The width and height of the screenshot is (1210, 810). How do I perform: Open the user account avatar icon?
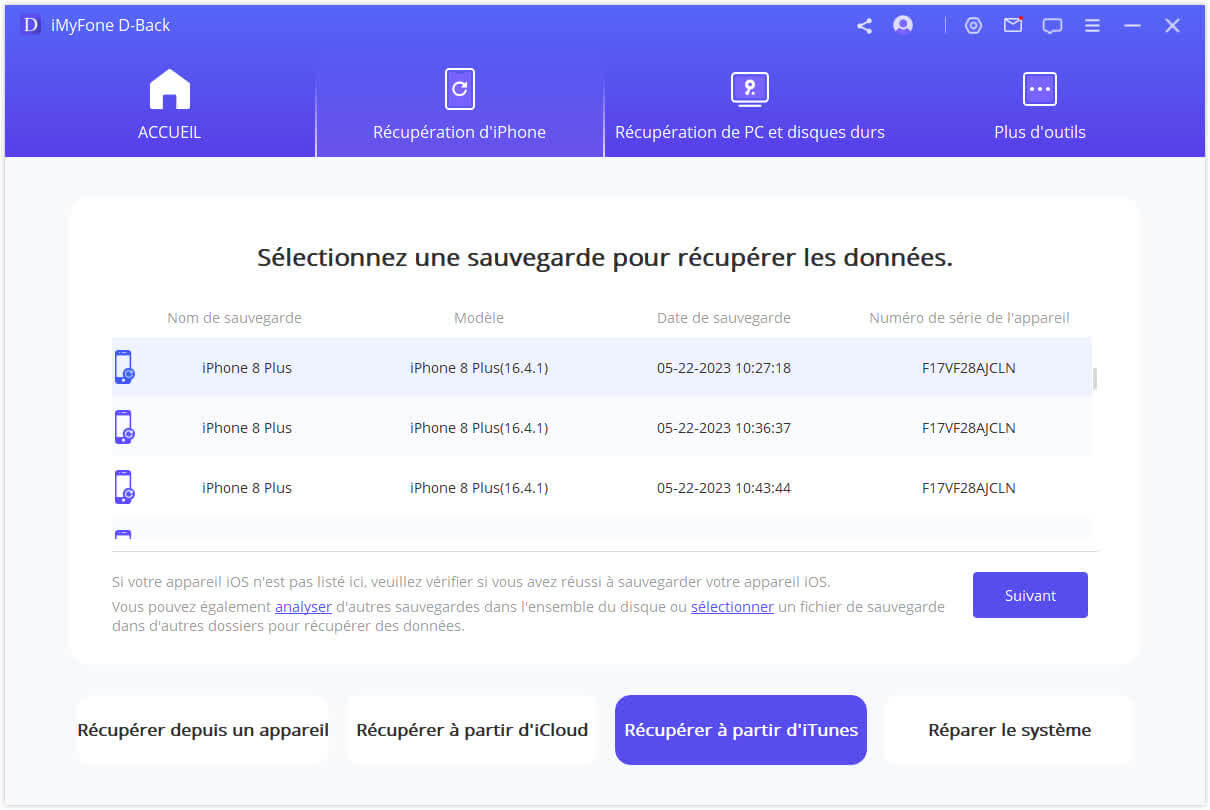(x=903, y=25)
